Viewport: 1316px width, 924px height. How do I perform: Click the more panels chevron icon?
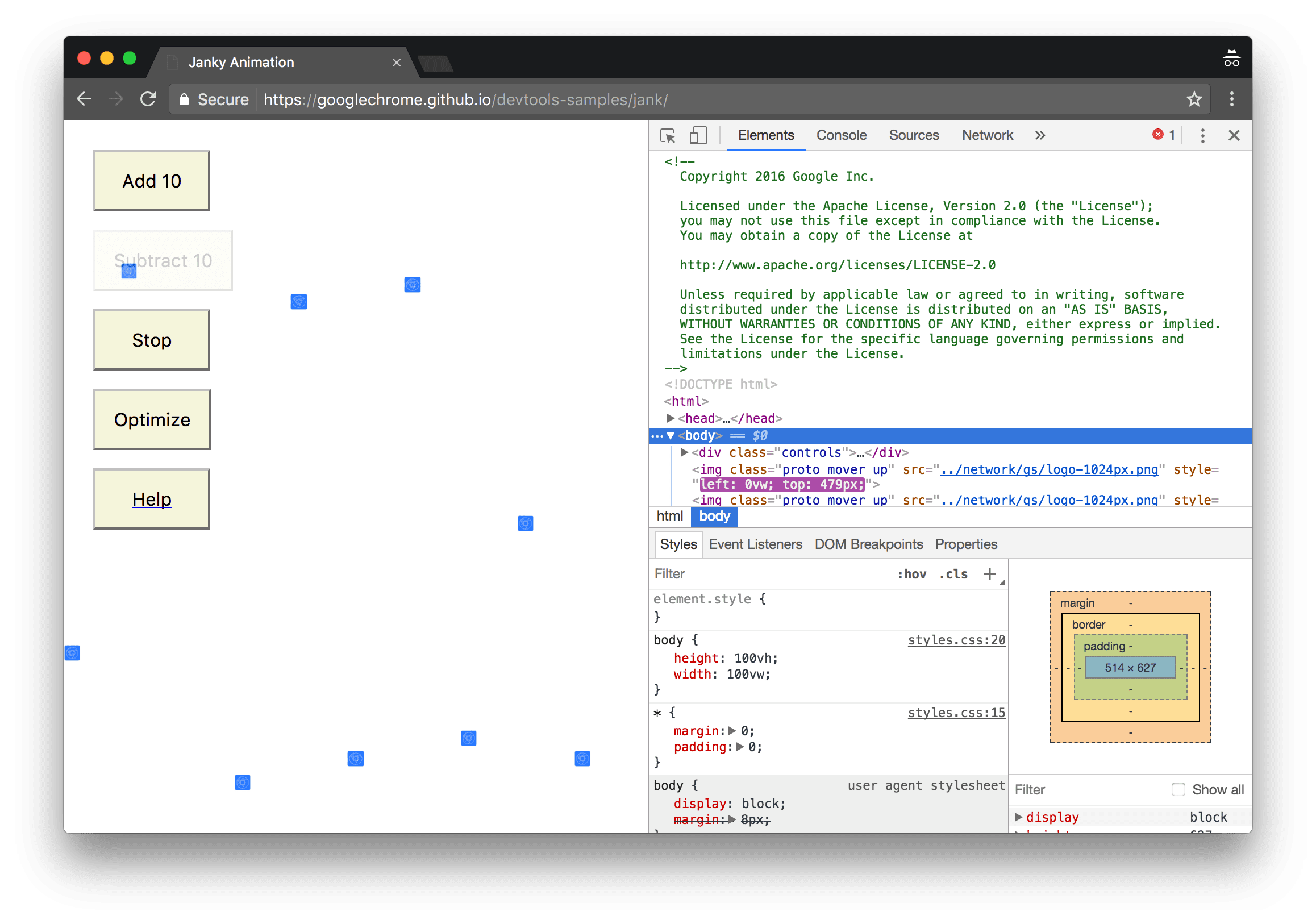[1040, 135]
